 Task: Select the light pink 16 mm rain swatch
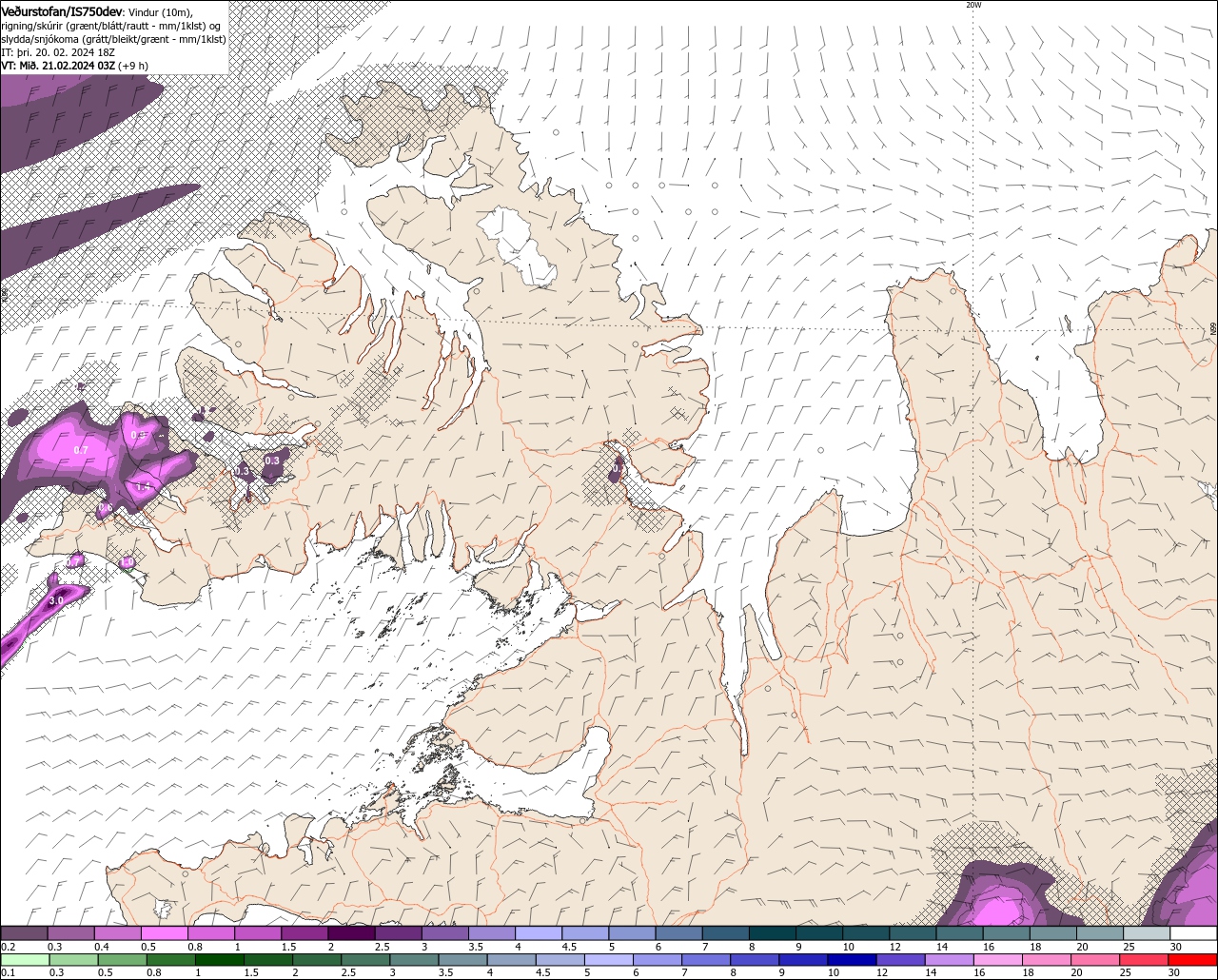996,959
